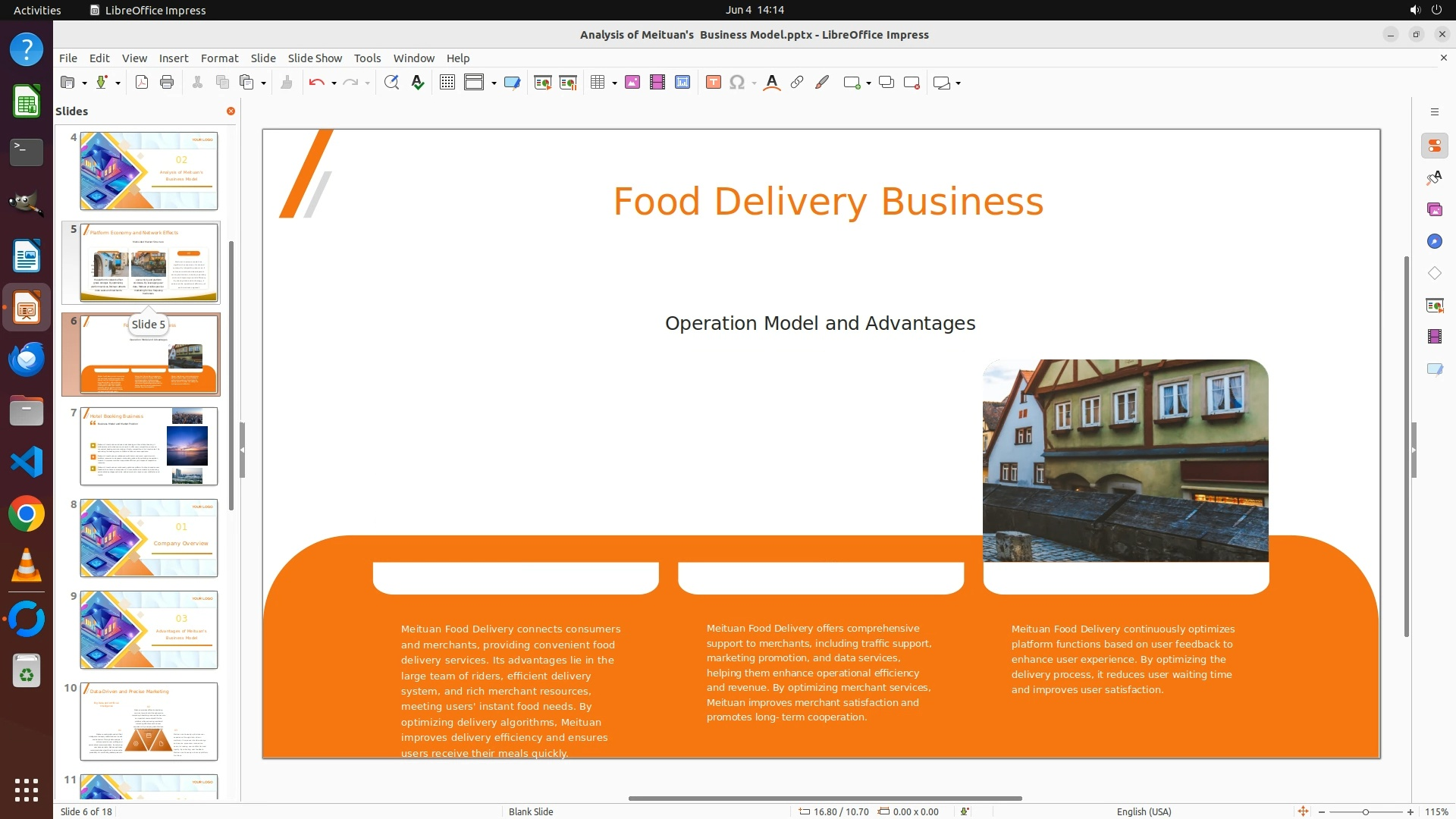Click the zoom slider in status bar
The image size is (1456, 819).
click(x=1365, y=811)
